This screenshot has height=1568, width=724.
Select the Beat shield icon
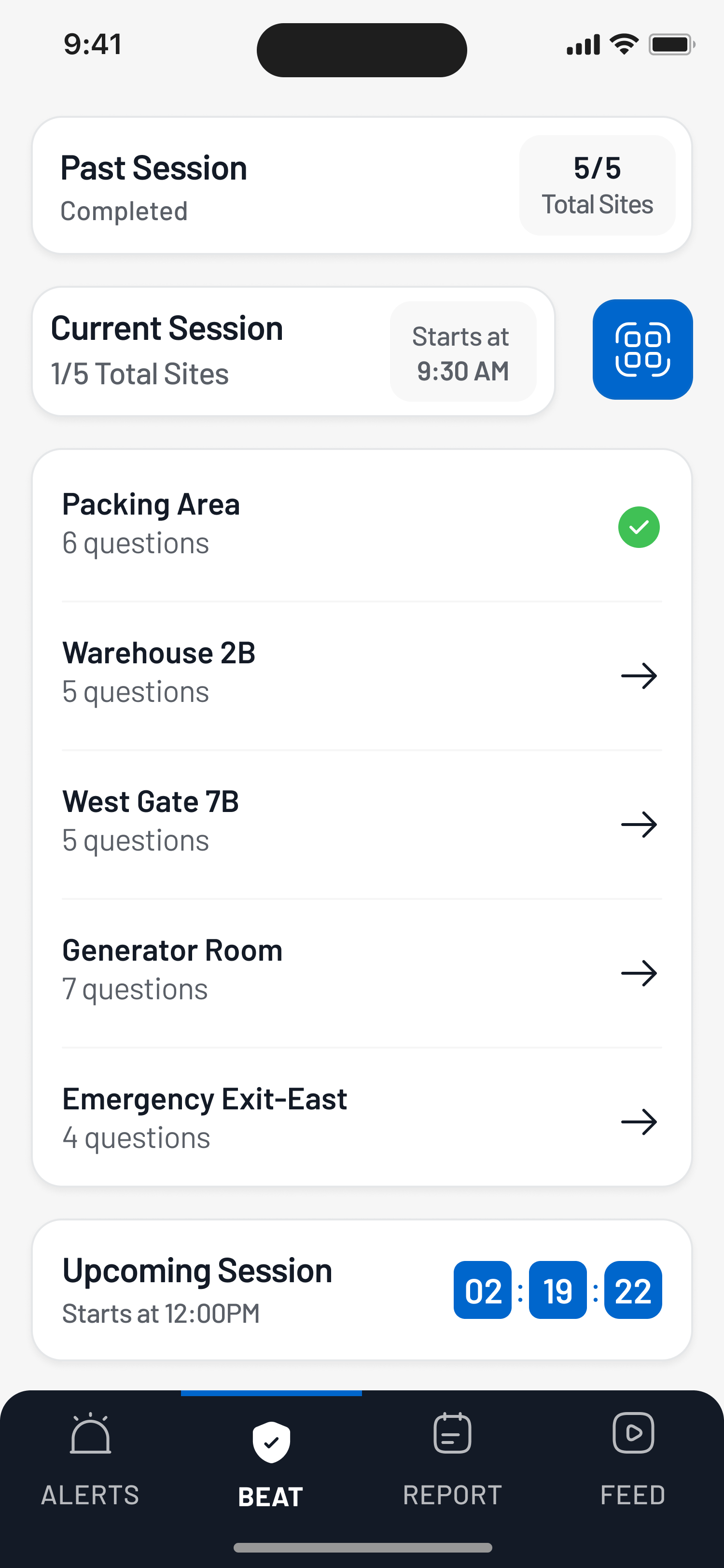click(271, 1442)
